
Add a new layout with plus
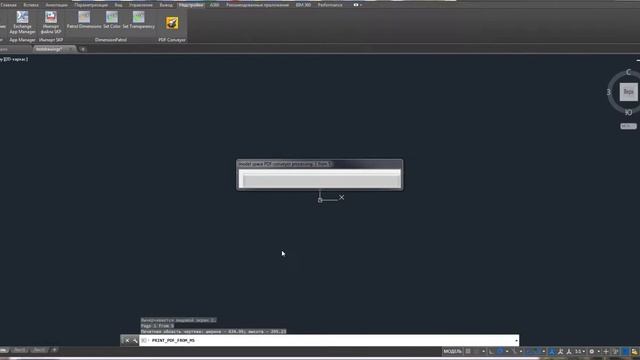(54, 350)
